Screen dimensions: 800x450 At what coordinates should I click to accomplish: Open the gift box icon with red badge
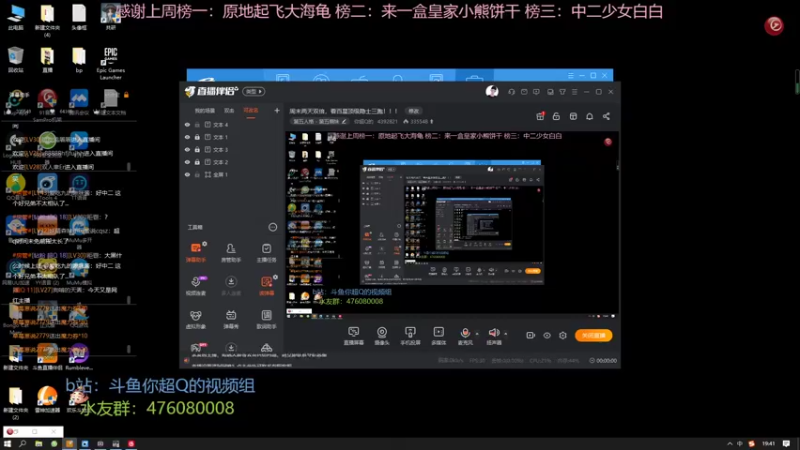pyautogui.click(x=540, y=116)
